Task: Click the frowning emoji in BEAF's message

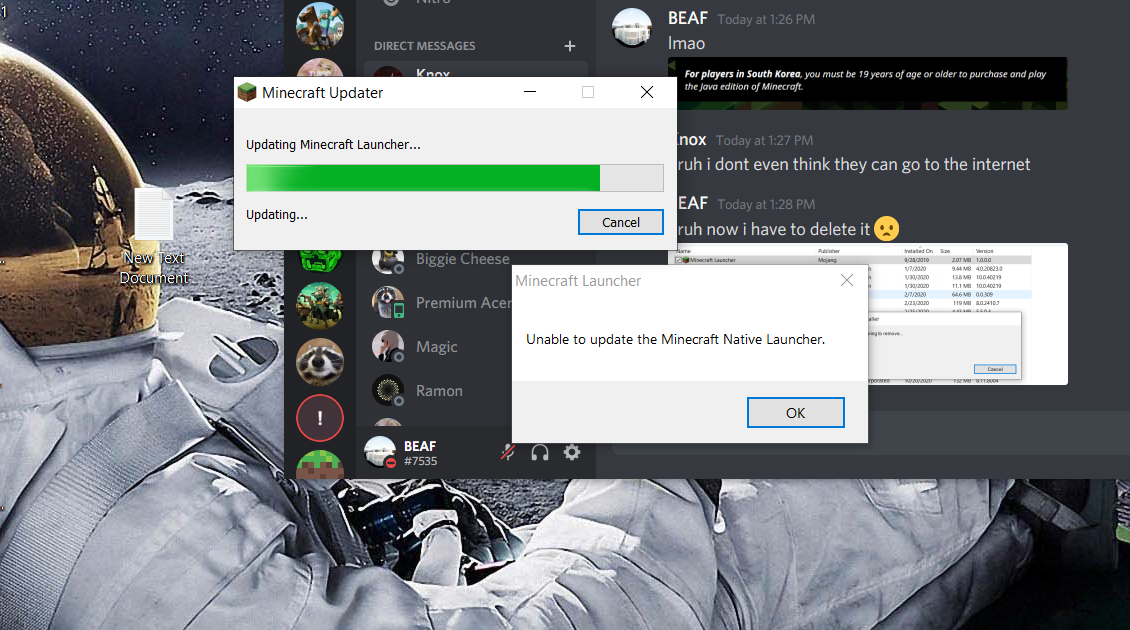Action: pos(886,229)
